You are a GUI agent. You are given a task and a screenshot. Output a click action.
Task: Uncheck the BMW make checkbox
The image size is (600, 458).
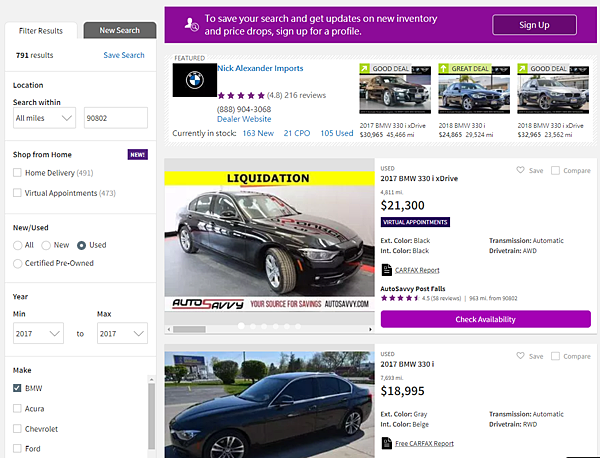tap(17, 388)
